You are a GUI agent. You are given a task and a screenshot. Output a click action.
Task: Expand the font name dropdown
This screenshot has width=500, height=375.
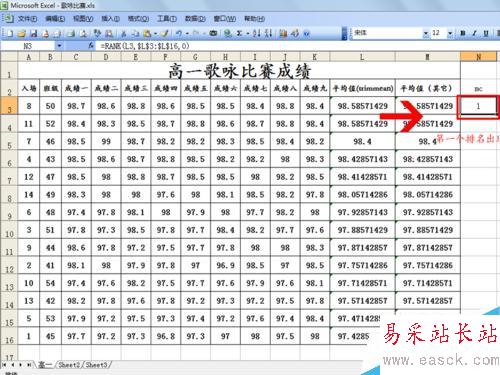tap(426, 33)
